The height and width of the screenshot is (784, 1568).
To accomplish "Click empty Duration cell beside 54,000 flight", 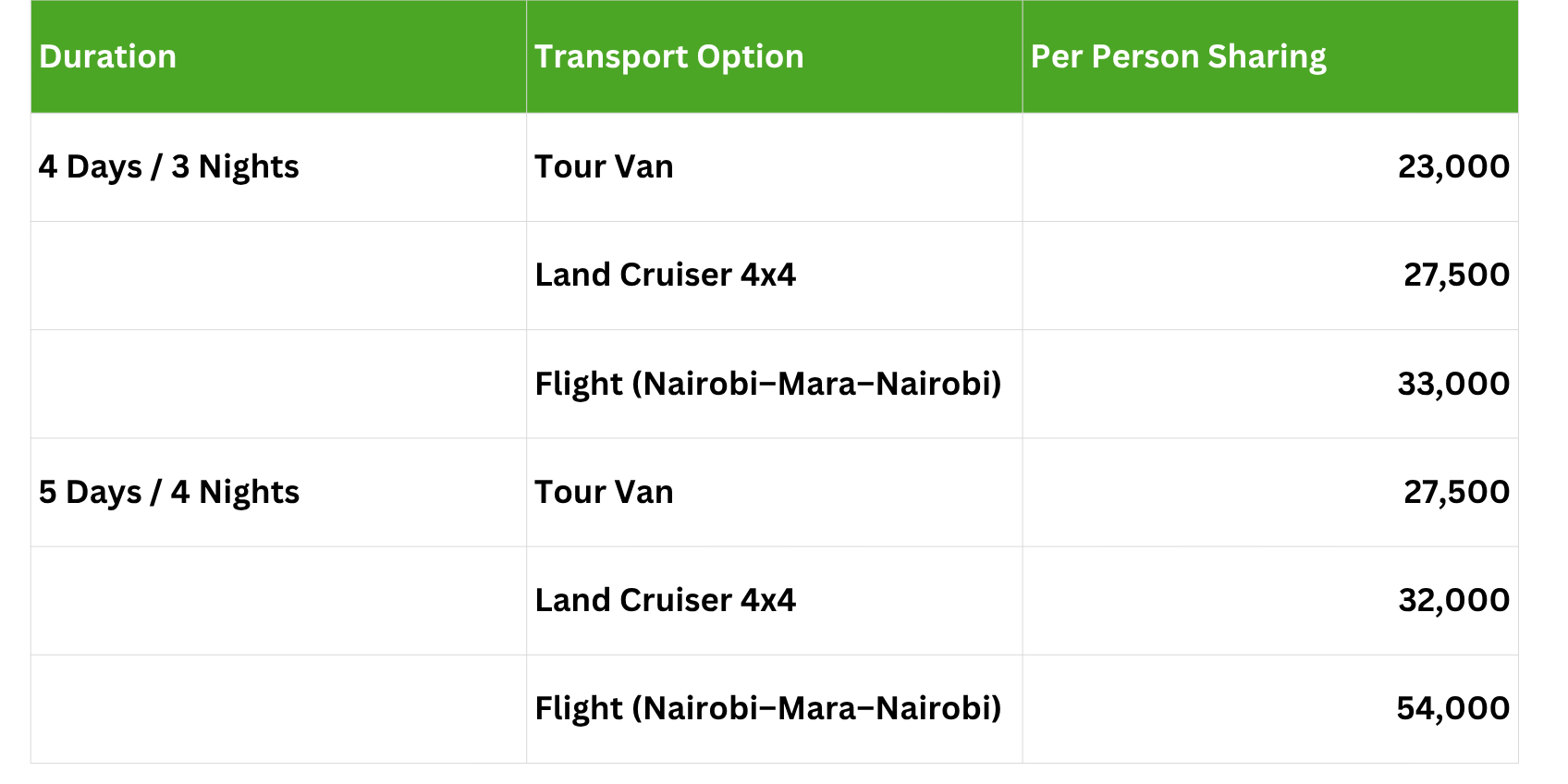I will [x=277, y=709].
